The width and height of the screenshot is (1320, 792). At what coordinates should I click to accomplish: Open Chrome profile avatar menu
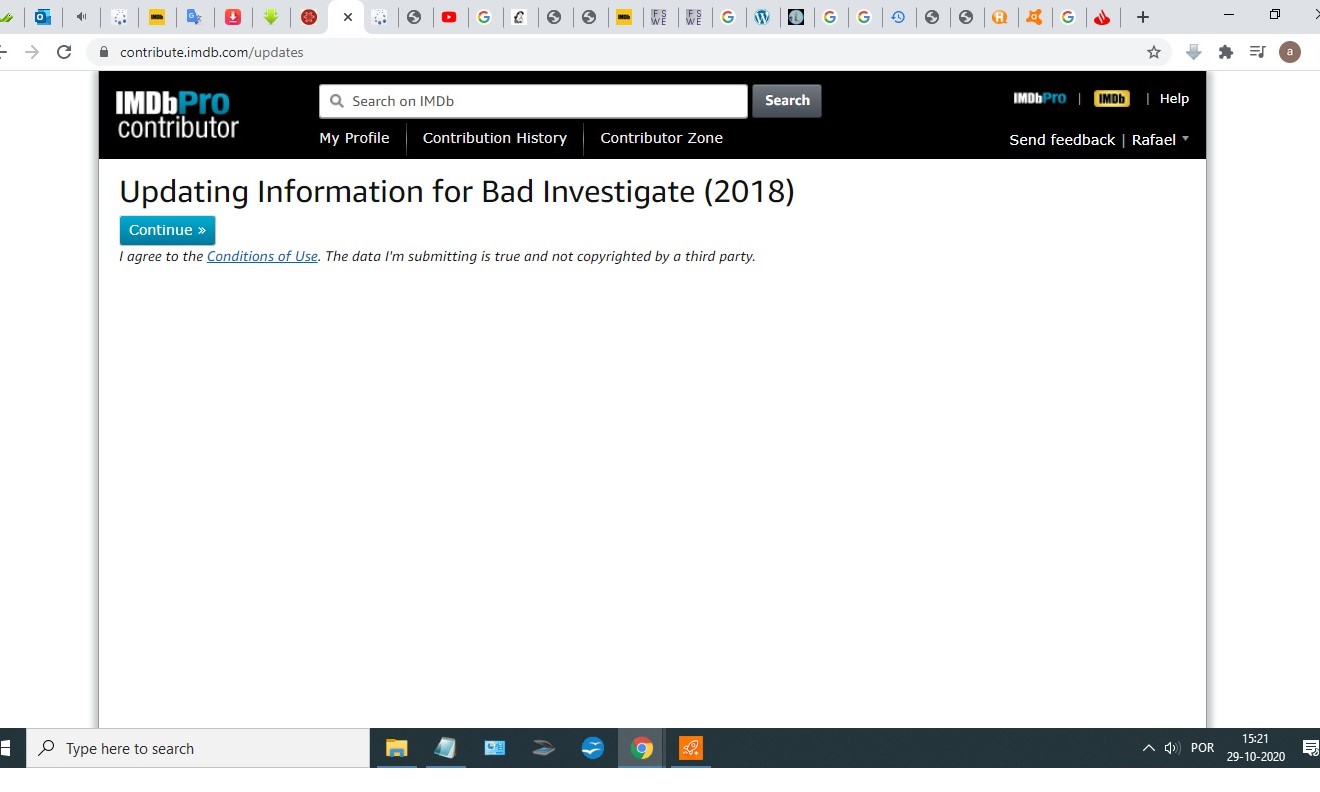(1290, 52)
